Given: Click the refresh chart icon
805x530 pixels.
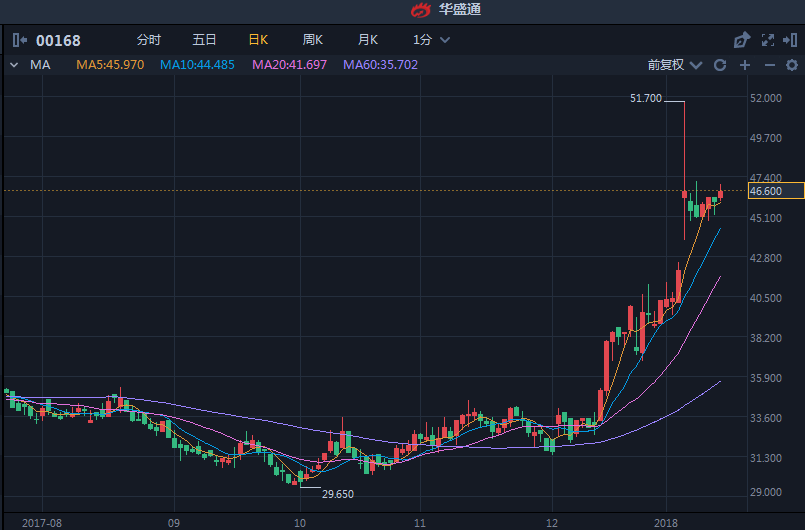Looking at the screenshot, I should (720, 65).
